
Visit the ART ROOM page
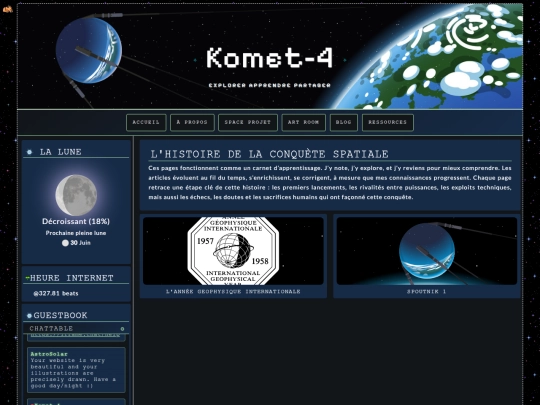click(303, 123)
